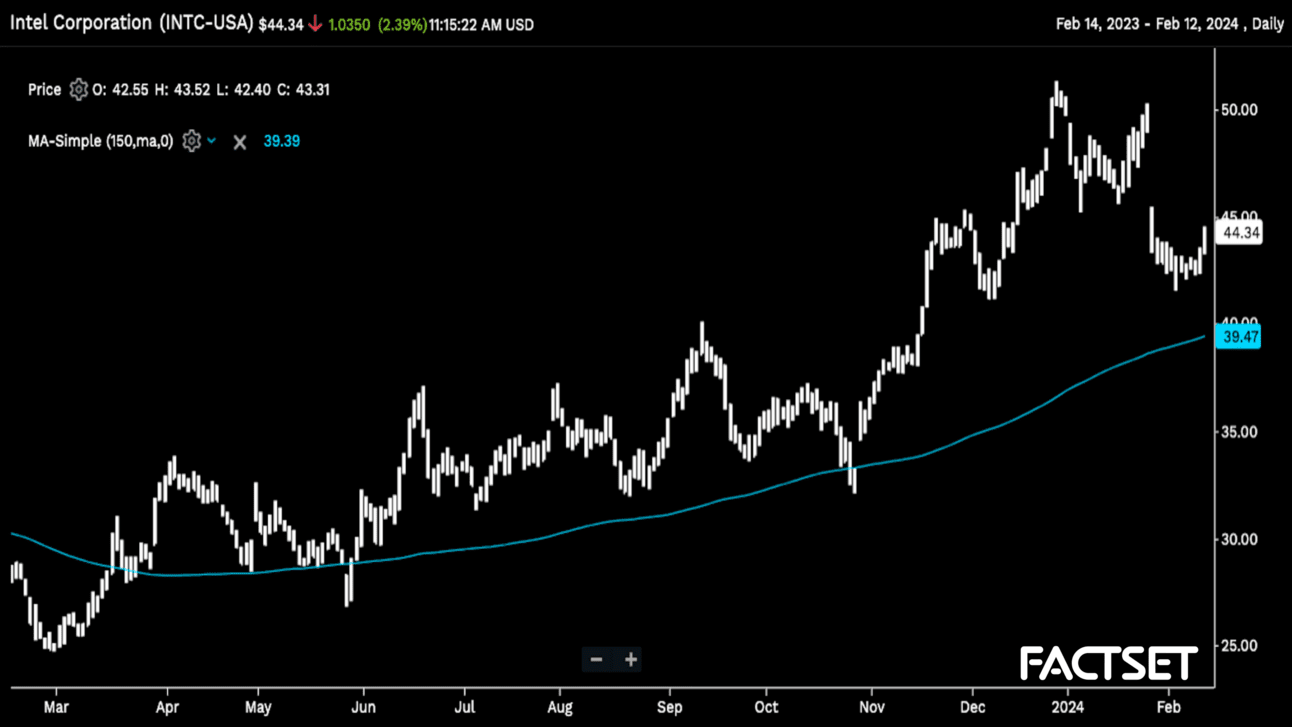Viewport: 1292px width, 727px height.
Task: Select Intel Corporation (INTC-USA) title
Action: pyautogui.click(x=131, y=23)
